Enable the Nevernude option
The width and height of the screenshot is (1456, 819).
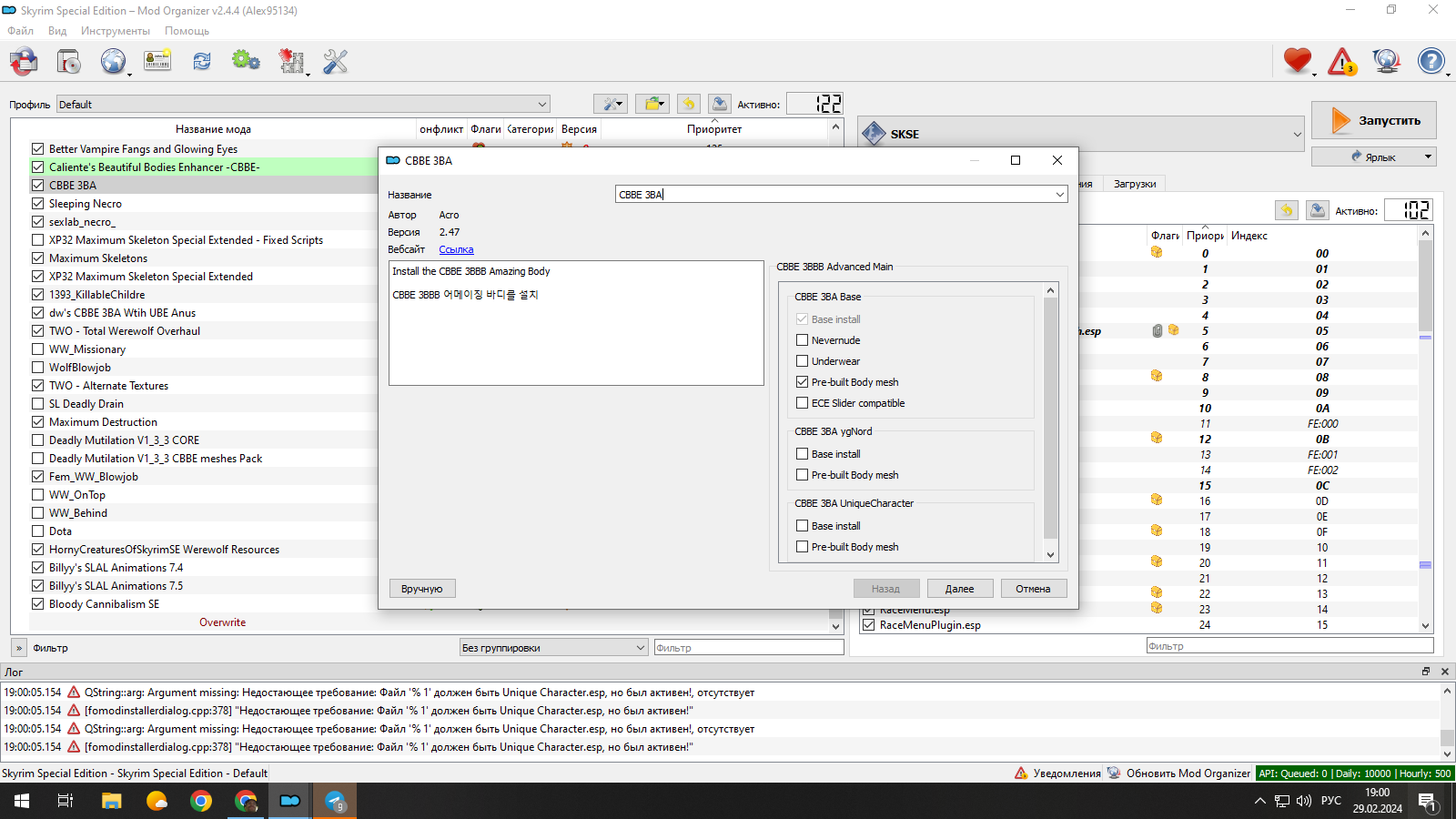pos(802,340)
